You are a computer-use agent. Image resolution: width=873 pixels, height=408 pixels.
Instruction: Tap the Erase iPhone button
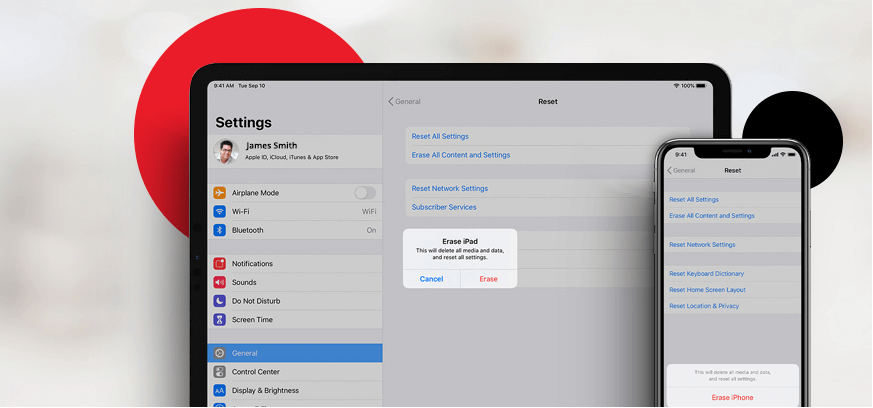coord(732,397)
